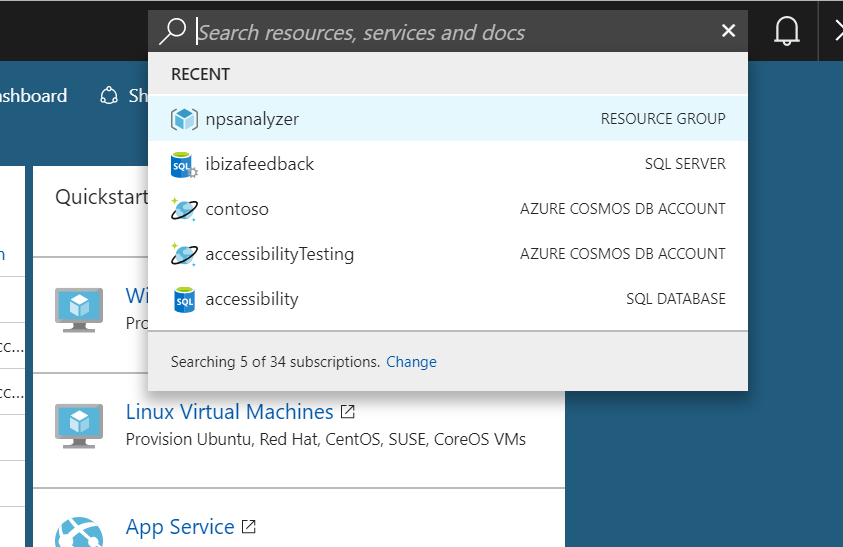Click Change subscriptions link

pyautogui.click(x=411, y=362)
